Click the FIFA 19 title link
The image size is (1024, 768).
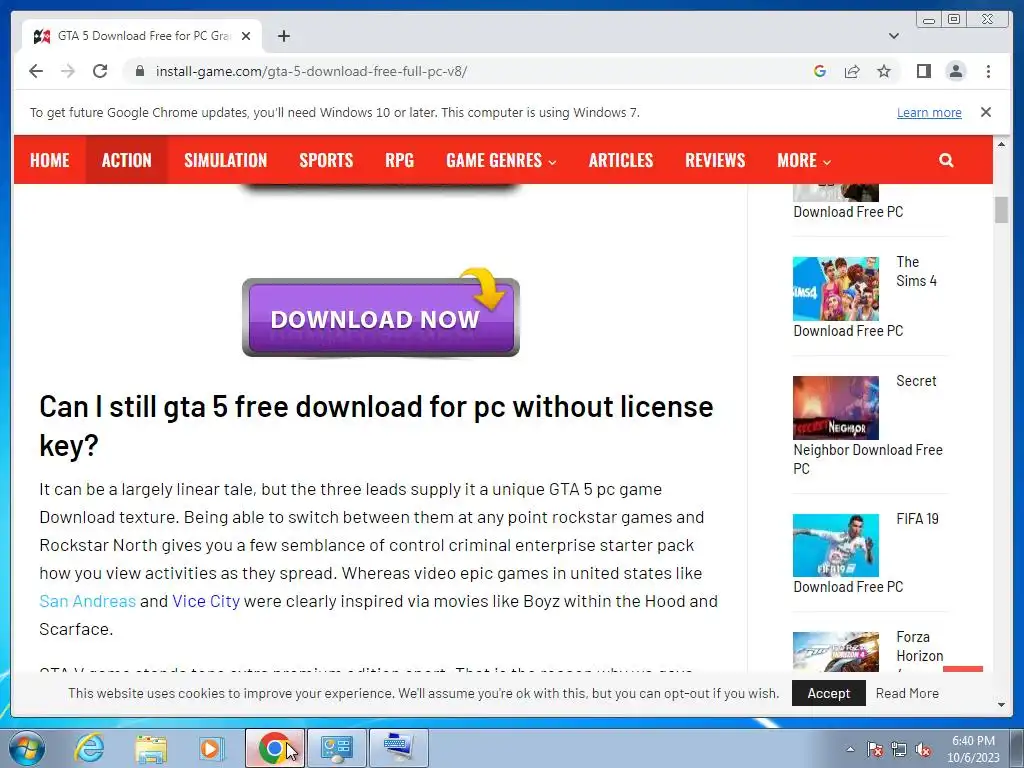(918, 519)
